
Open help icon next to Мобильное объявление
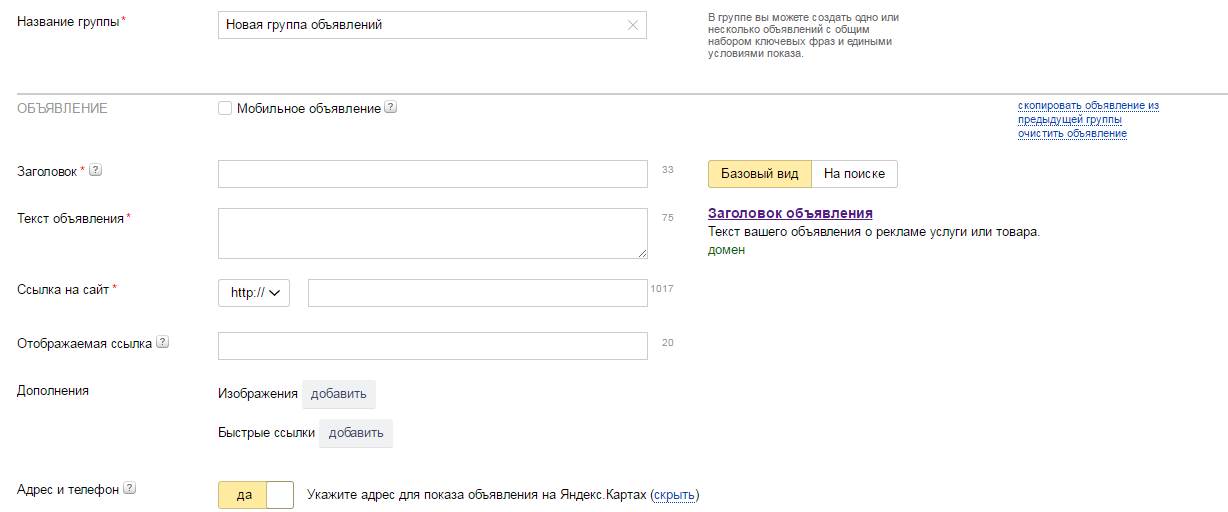click(x=391, y=108)
